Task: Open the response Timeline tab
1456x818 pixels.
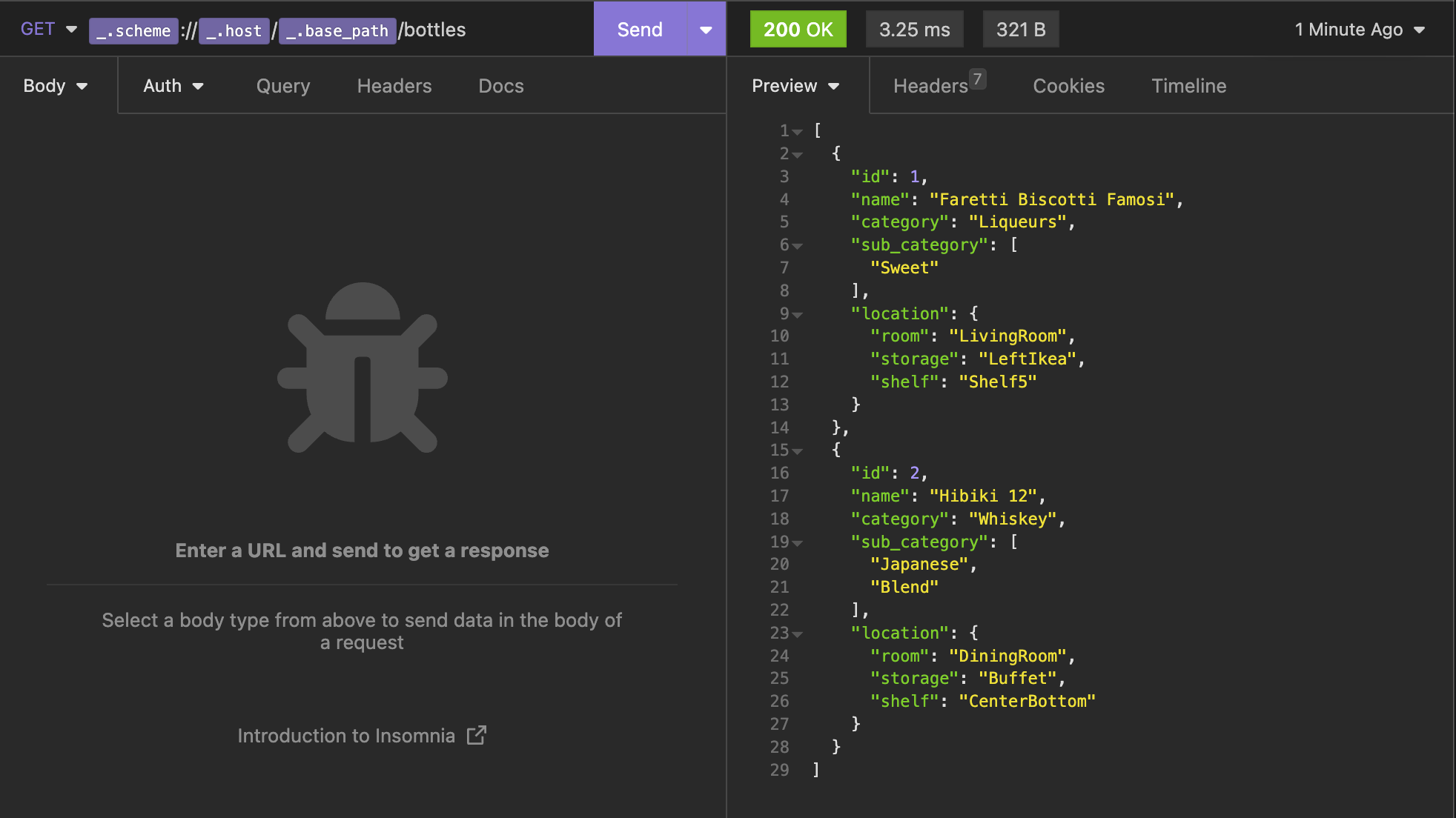Action: pyautogui.click(x=1188, y=86)
